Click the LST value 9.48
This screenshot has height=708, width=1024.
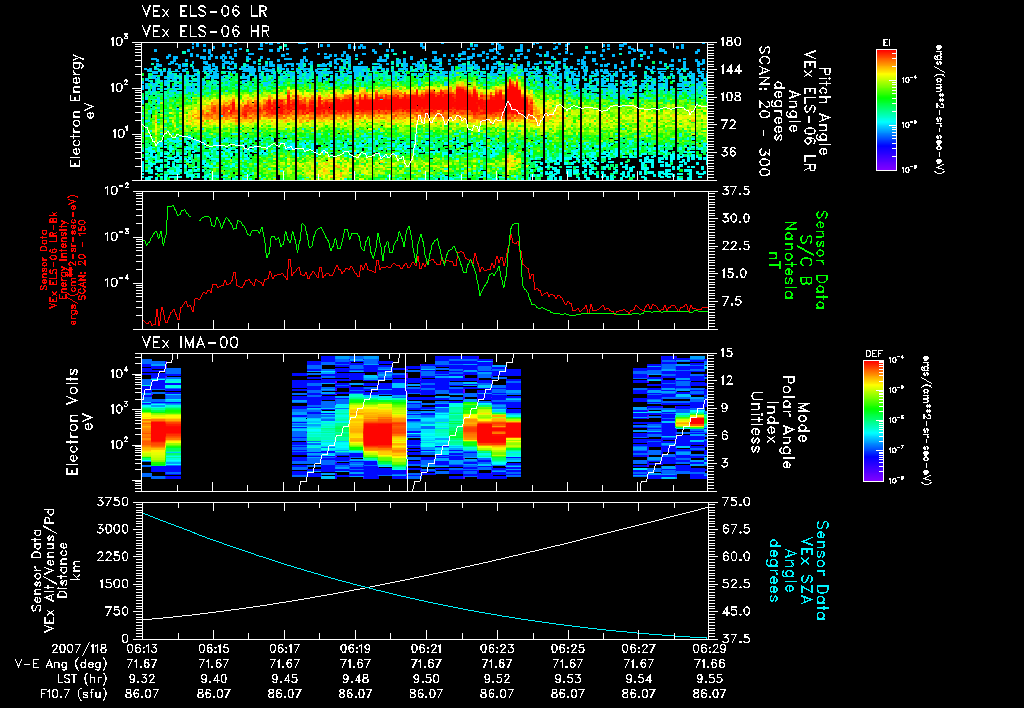[355, 679]
